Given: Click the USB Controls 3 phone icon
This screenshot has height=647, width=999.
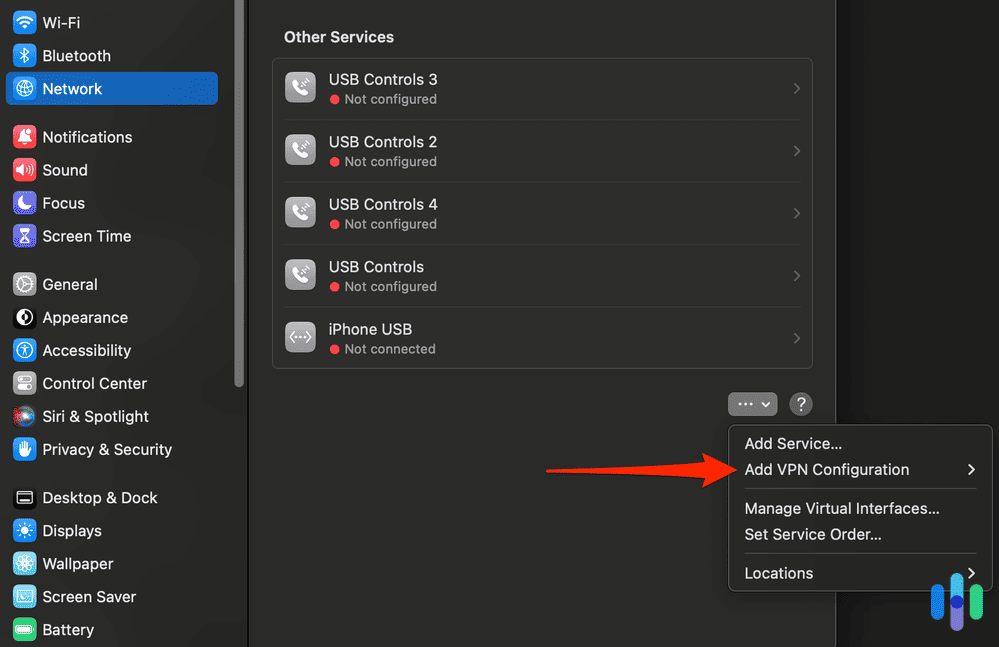Looking at the screenshot, I should (300, 88).
